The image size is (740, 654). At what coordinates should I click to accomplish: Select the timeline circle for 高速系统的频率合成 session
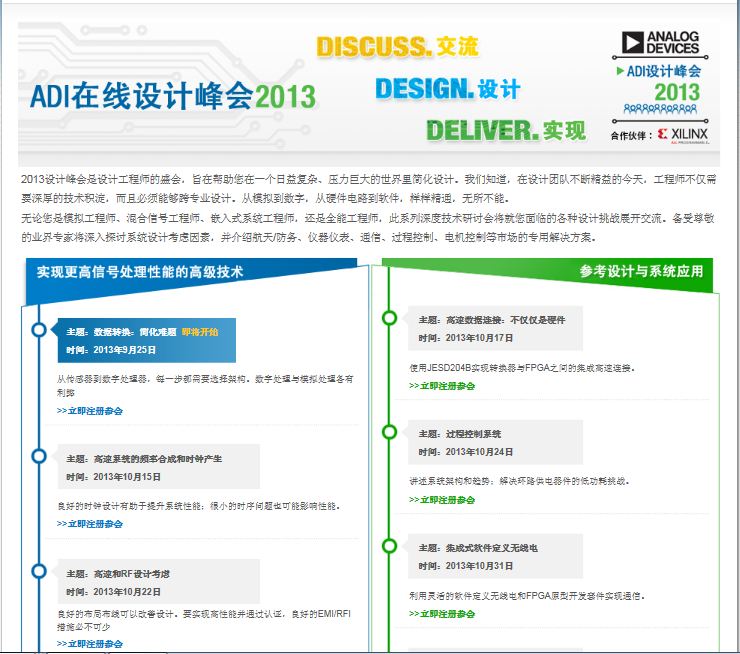coord(39,456)
